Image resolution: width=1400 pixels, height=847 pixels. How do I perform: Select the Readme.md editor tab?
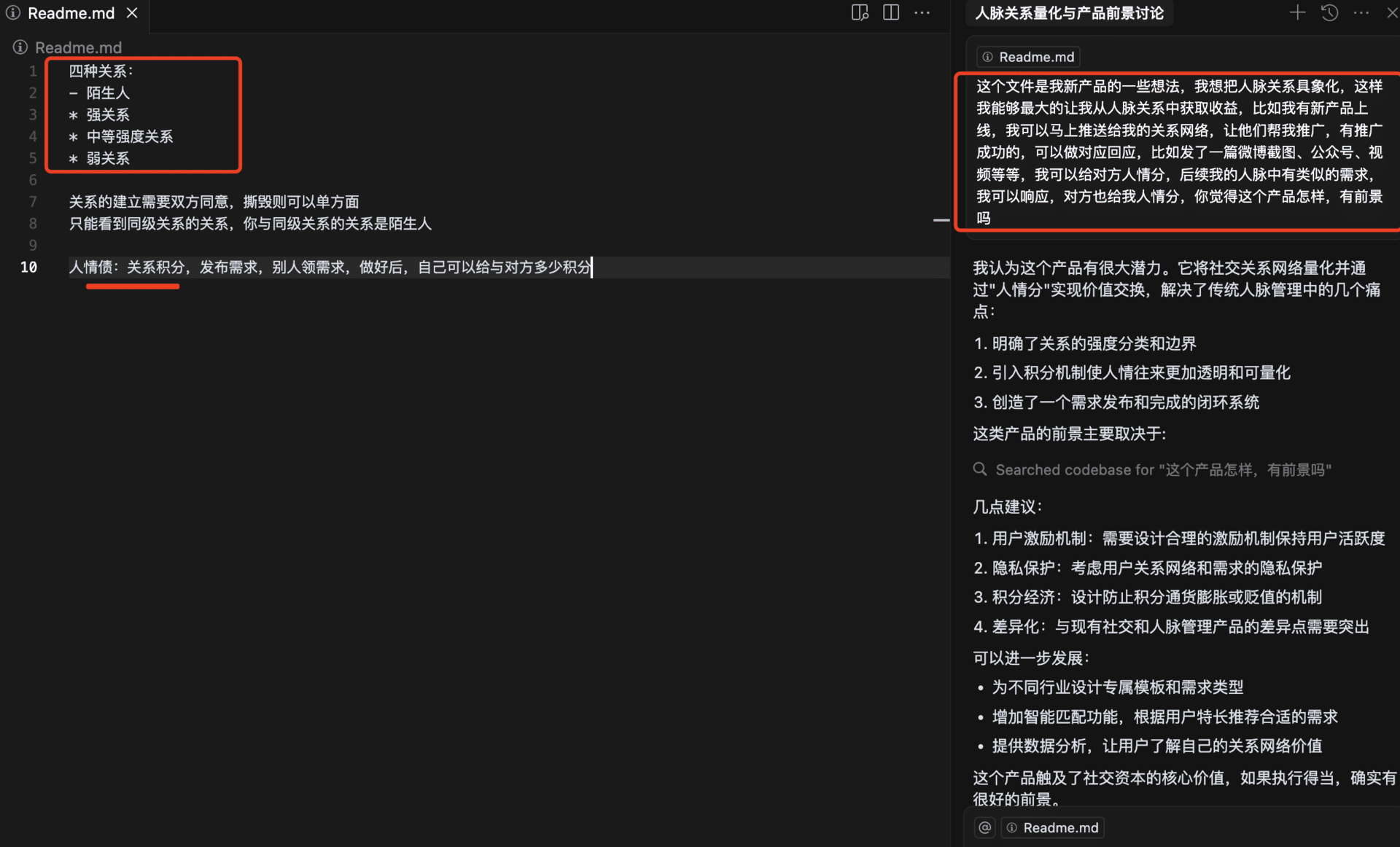coord(71,12)
